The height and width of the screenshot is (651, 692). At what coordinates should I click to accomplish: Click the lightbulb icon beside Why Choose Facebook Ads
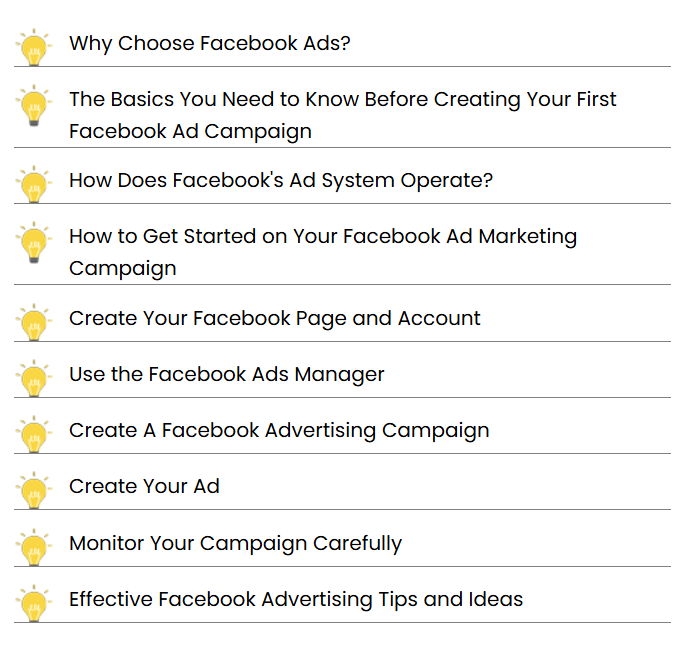pyautogui.click(x=34, y=47)
